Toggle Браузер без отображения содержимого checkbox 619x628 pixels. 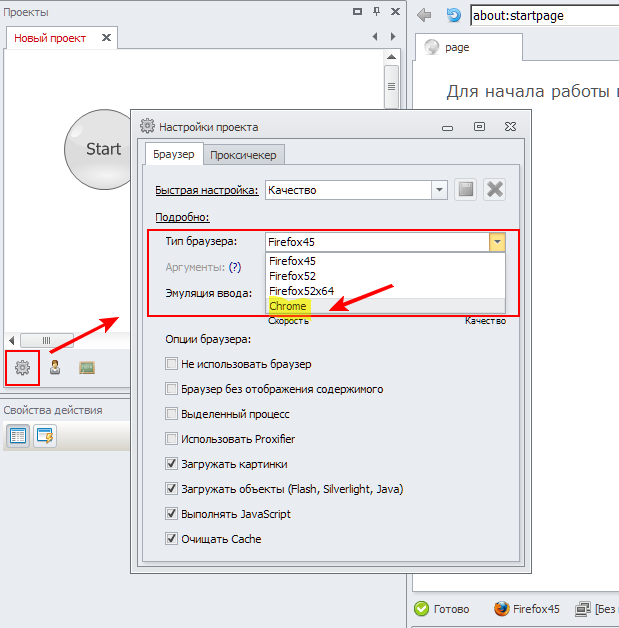[x=171, y=388]
